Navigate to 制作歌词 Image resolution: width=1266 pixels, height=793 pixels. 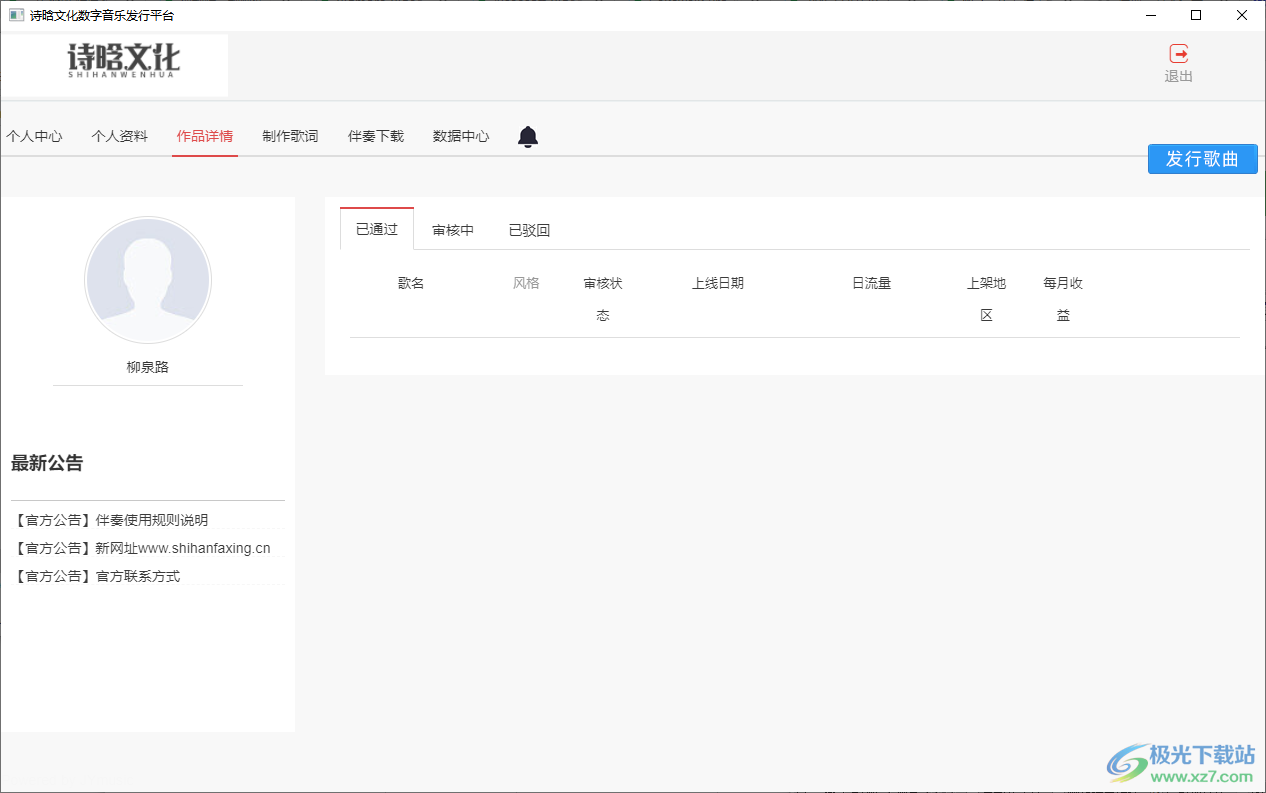click(289, 136)
